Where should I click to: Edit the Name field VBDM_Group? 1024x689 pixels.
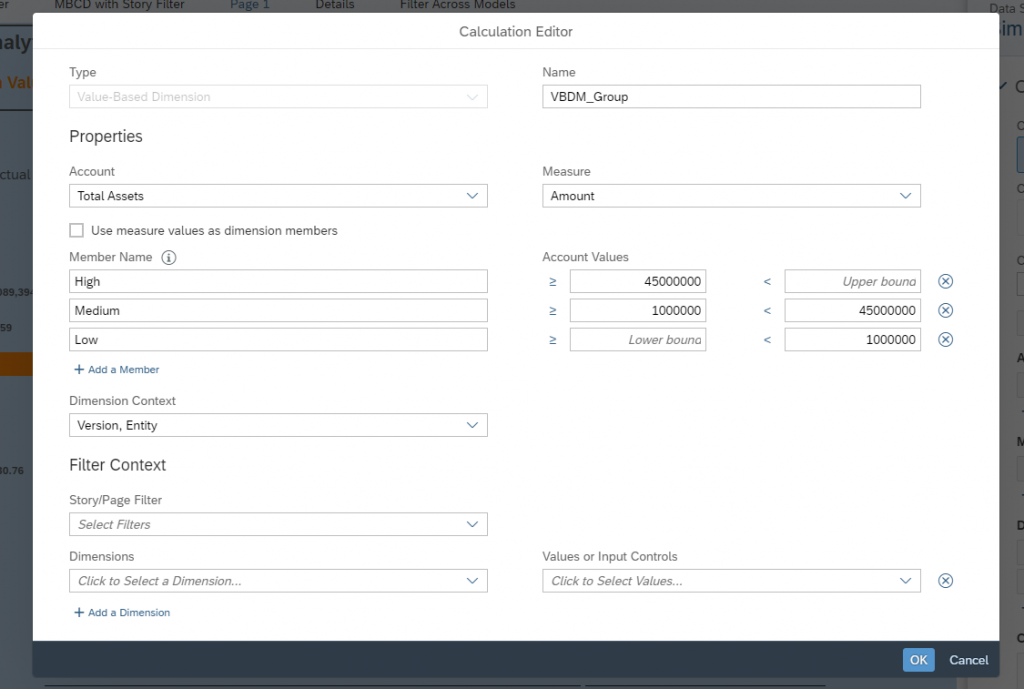731,97
